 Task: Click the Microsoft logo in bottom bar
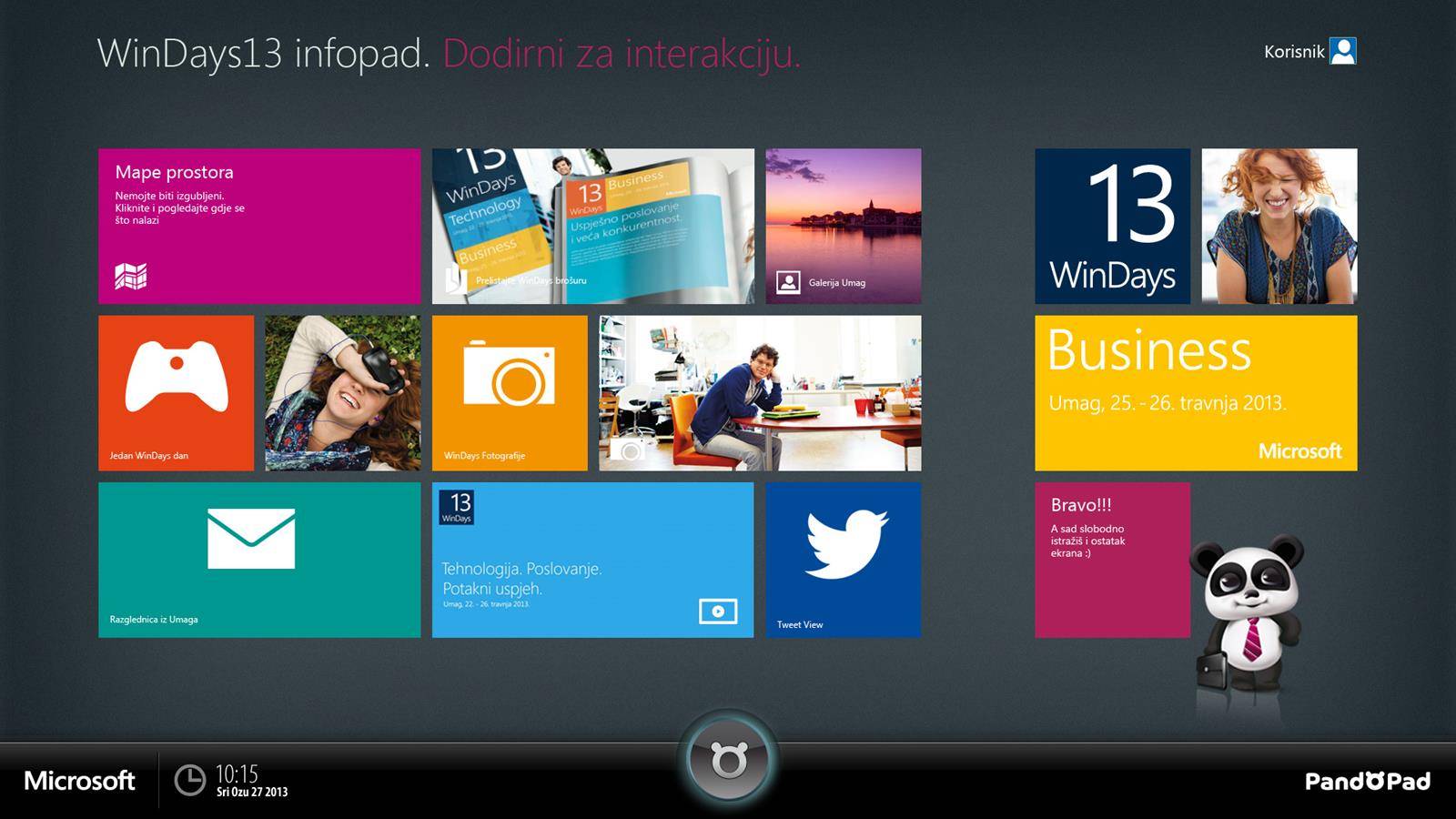pos(79,781)
